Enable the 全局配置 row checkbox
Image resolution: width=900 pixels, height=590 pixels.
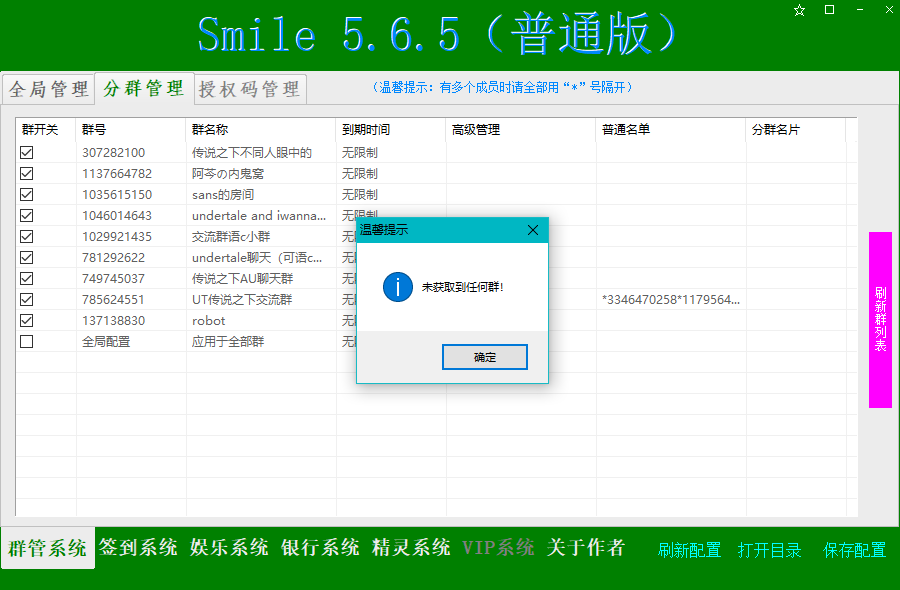[x=27, y=342]
